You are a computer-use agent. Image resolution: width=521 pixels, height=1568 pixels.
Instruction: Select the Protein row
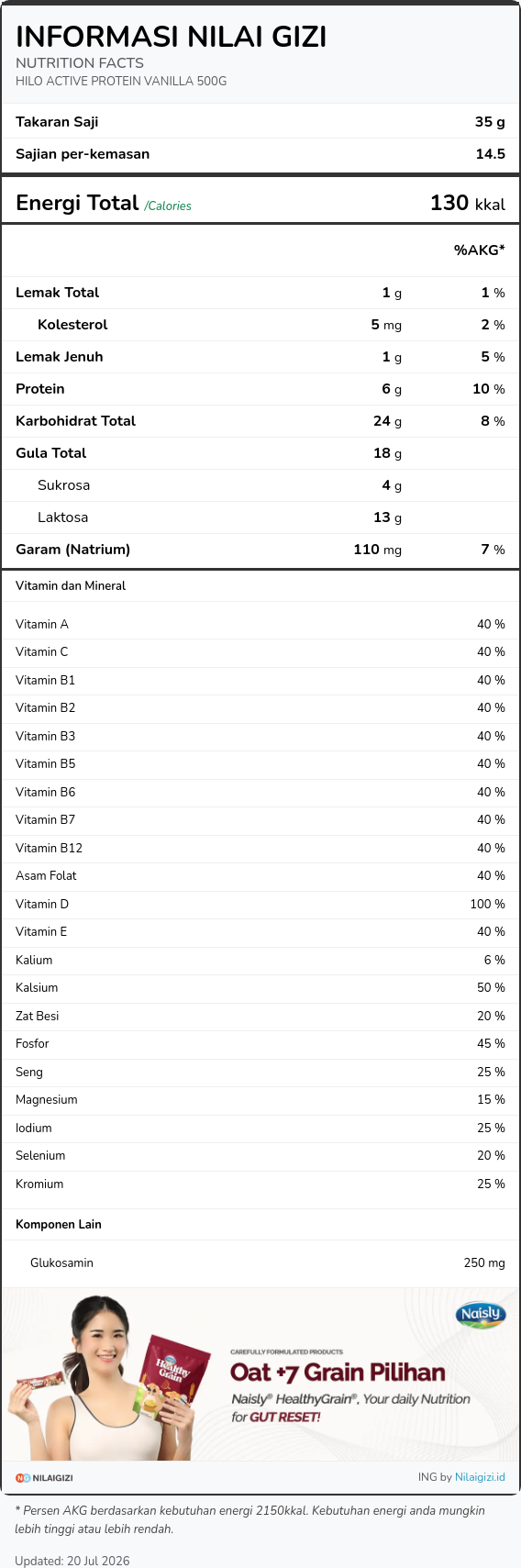(260, 389)
